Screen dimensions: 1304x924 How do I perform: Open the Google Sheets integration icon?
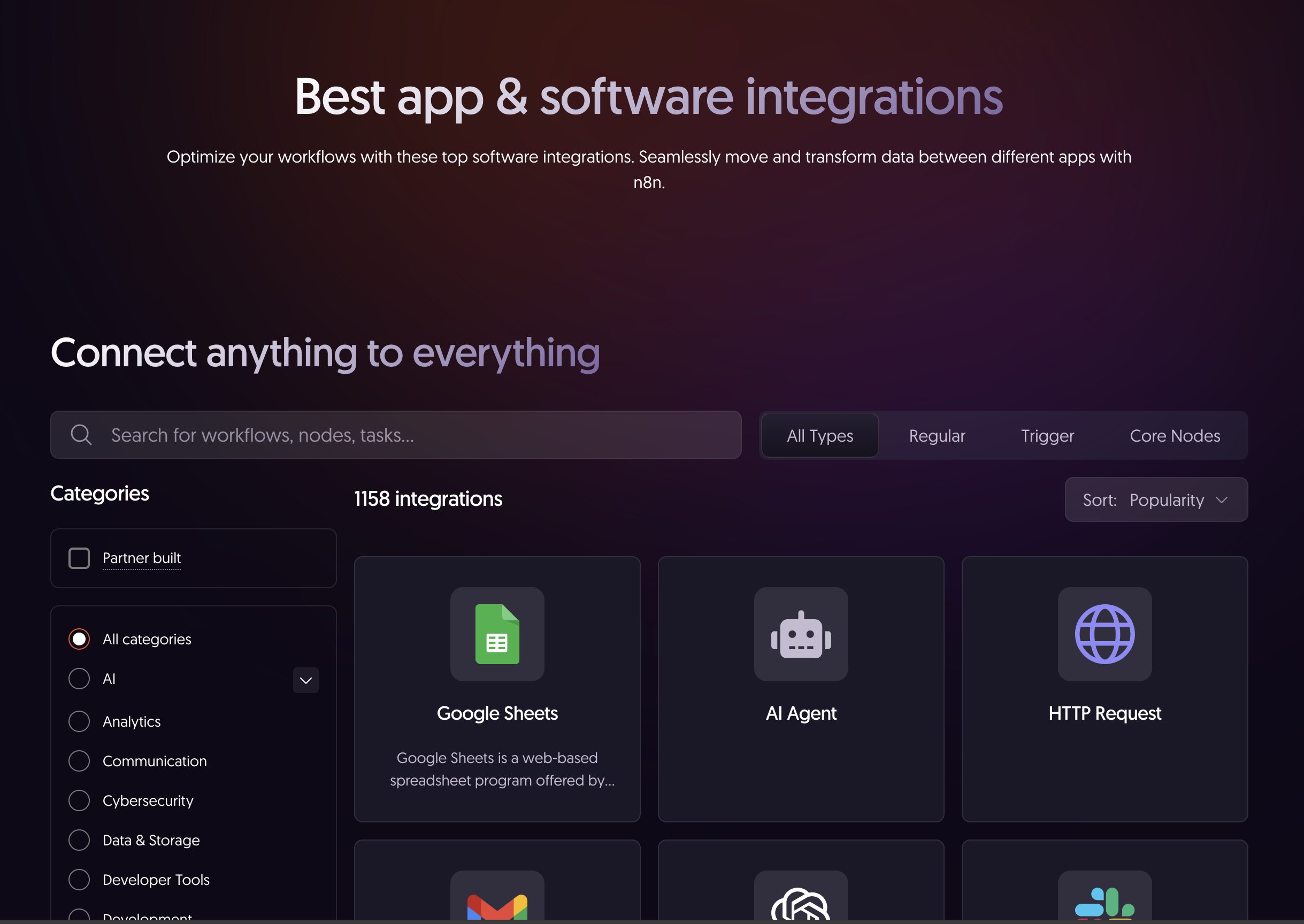497,634
